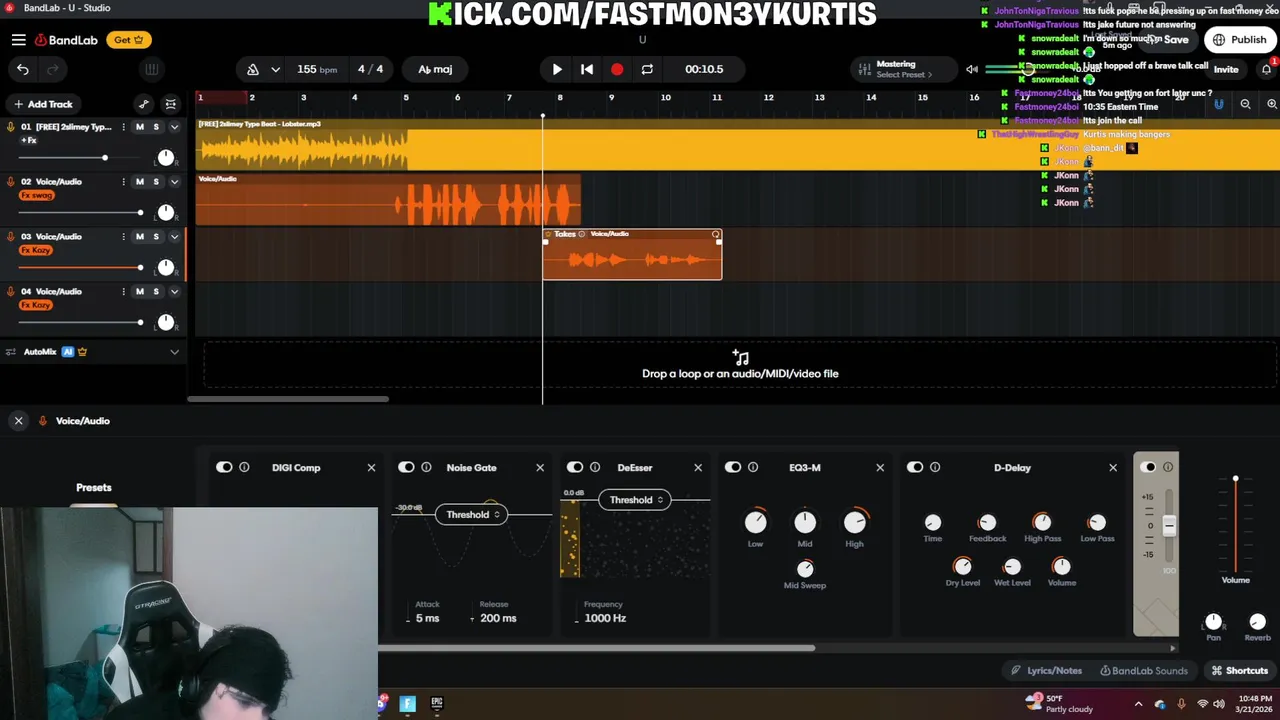Open the Fx swag preset on track 02
Viewport: 1280px width, 720px height.
(36, 195)
